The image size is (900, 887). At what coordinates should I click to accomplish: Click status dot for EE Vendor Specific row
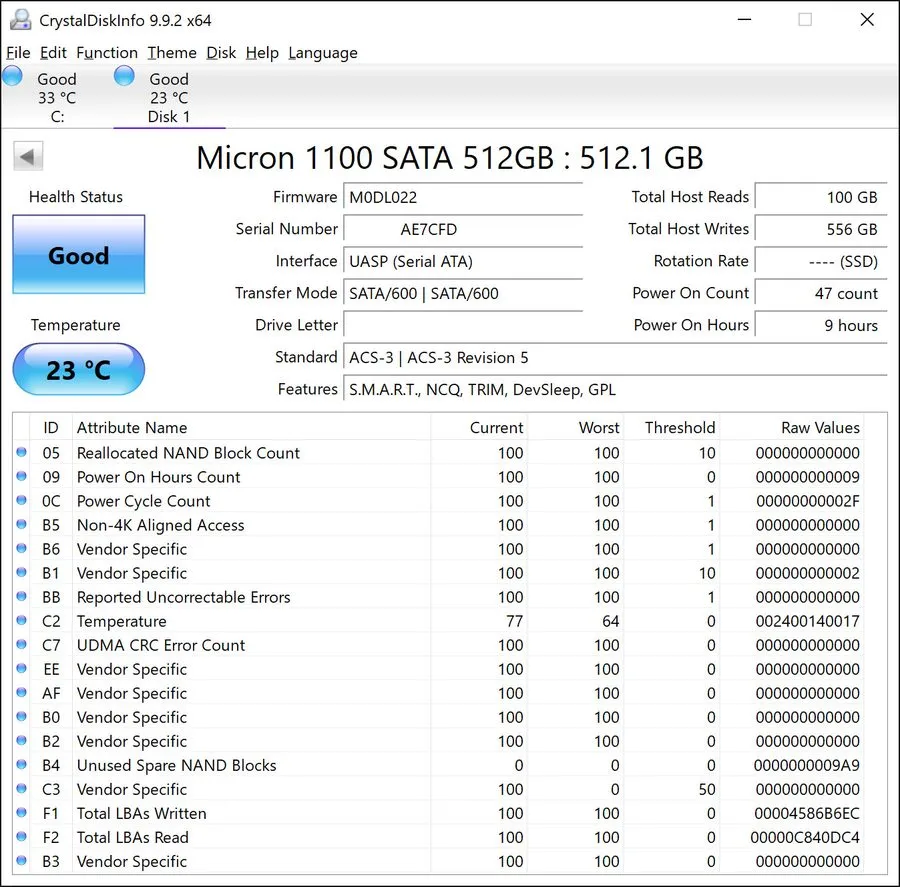click(22, 669)
